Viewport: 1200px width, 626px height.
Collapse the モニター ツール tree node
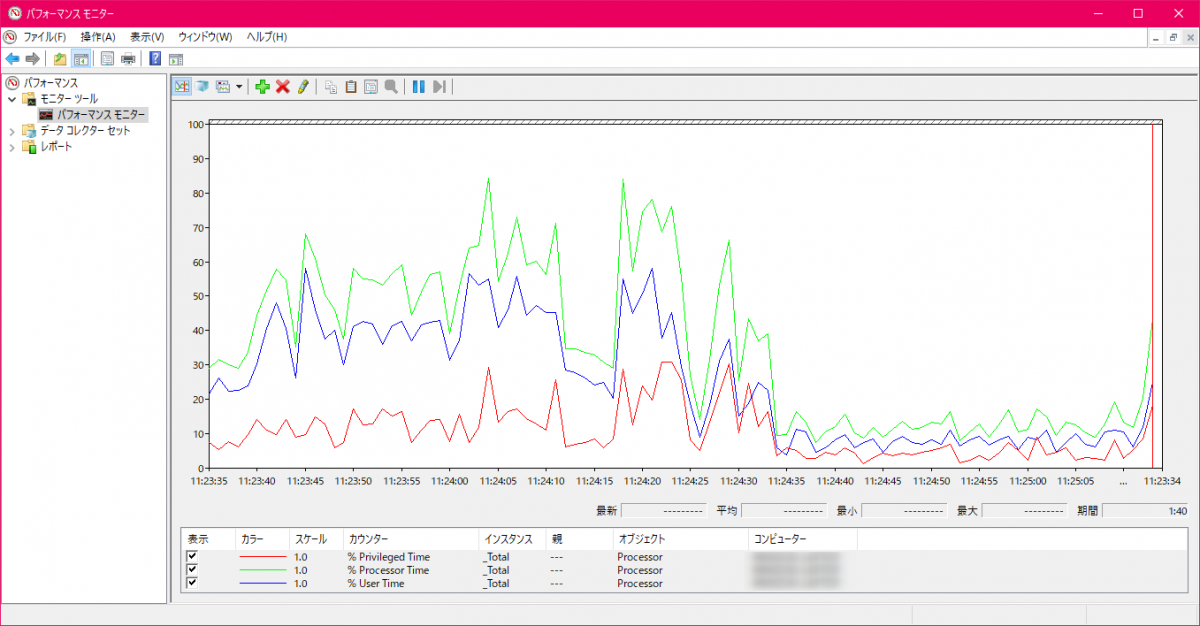[x=12, y=99]
